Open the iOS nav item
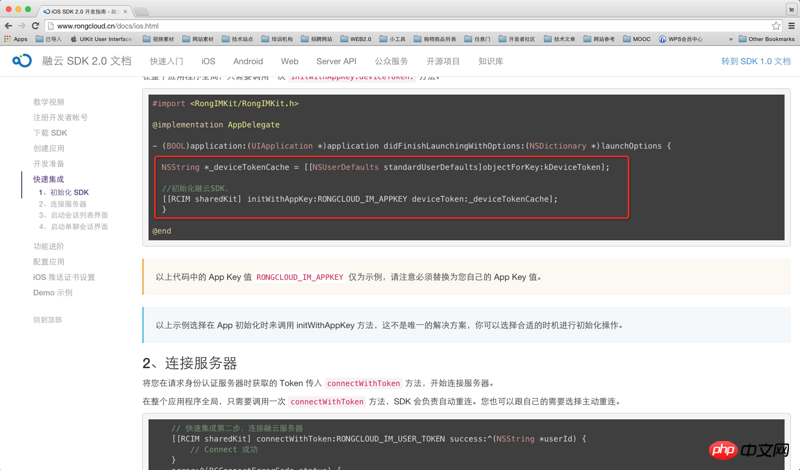Image resolution: width=800 pixels, height=470 pixels. pyautogui.click(x=208, y=61)
